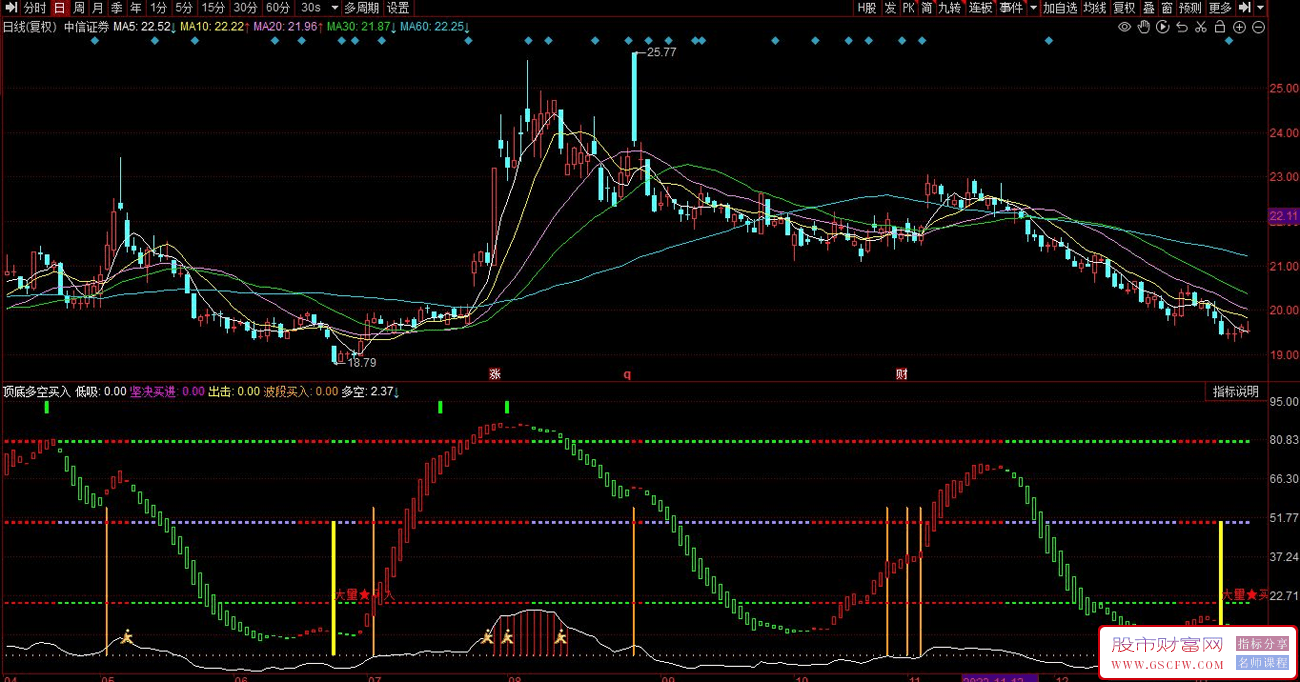The height and width of the screenshot is (682, 1300).
Task: Switch to 5分 minute chart
Action: (184, 8)
